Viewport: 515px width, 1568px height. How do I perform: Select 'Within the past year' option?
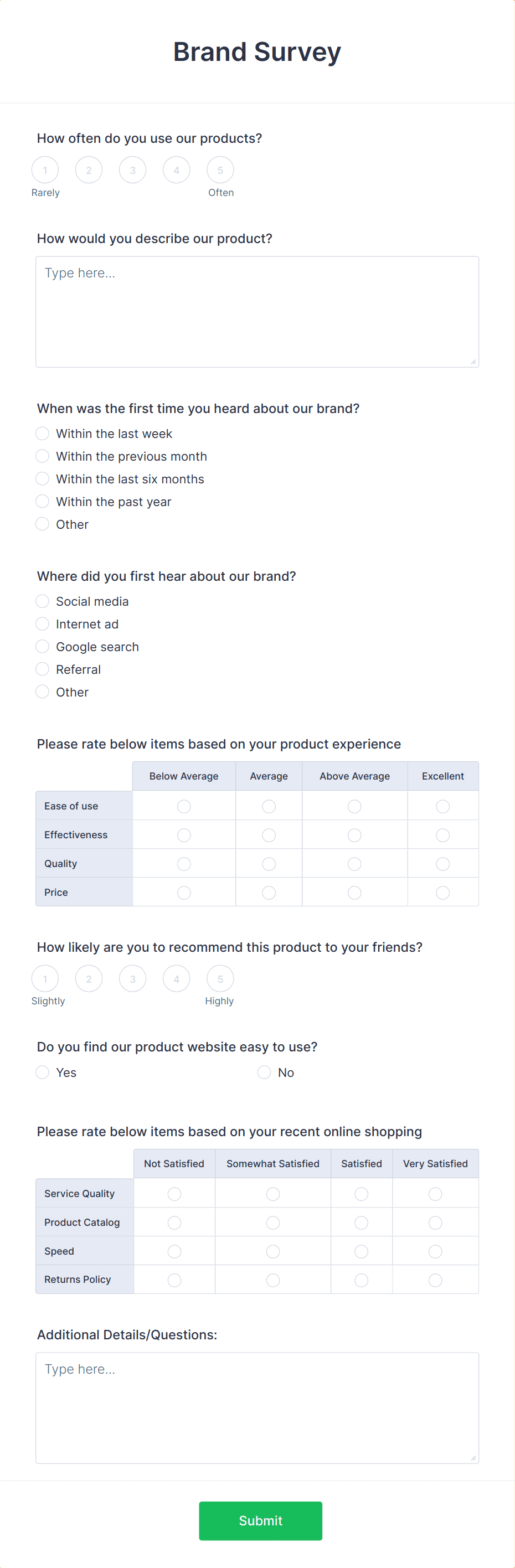[42, 501]
